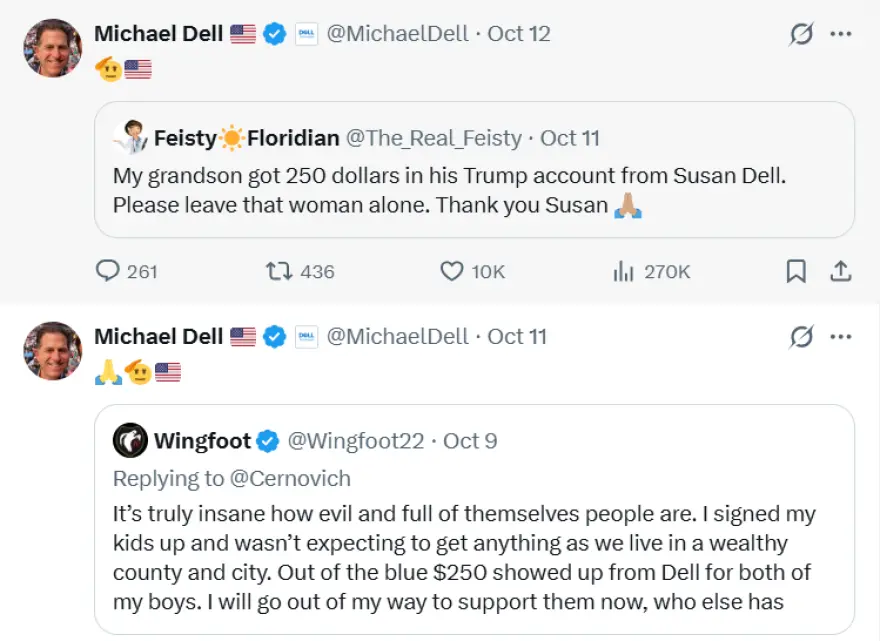
Task: Open the Wingfoot avatar in quoted post
Action: point(130,441)
